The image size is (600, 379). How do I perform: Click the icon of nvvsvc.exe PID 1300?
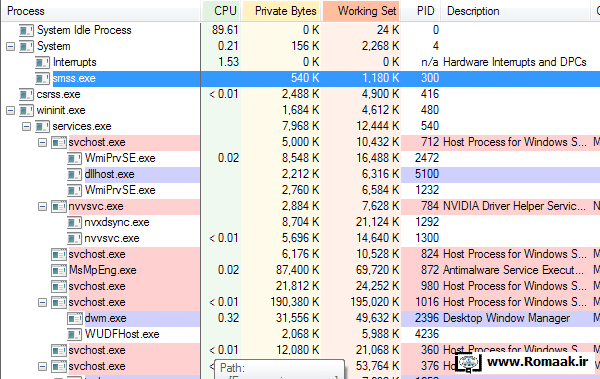pyautogui.click(x=74, y=239)
